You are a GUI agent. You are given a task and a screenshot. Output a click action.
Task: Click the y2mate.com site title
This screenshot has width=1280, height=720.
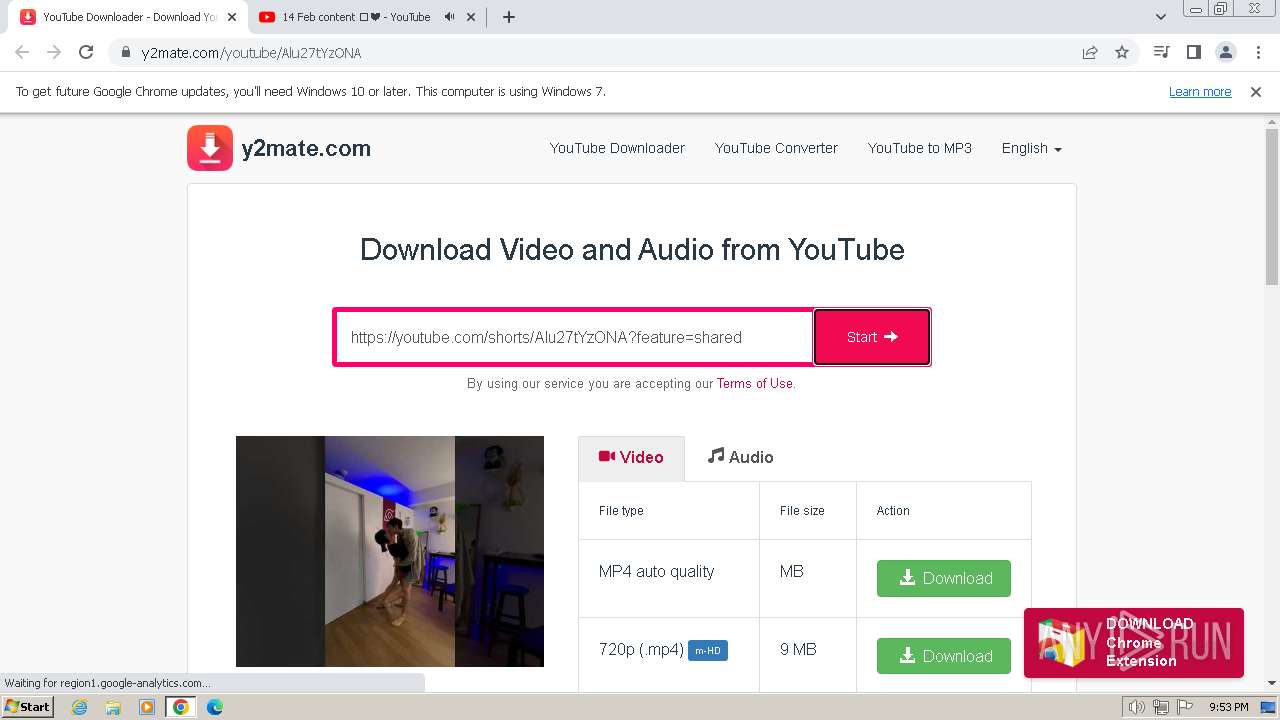[306, 148]
